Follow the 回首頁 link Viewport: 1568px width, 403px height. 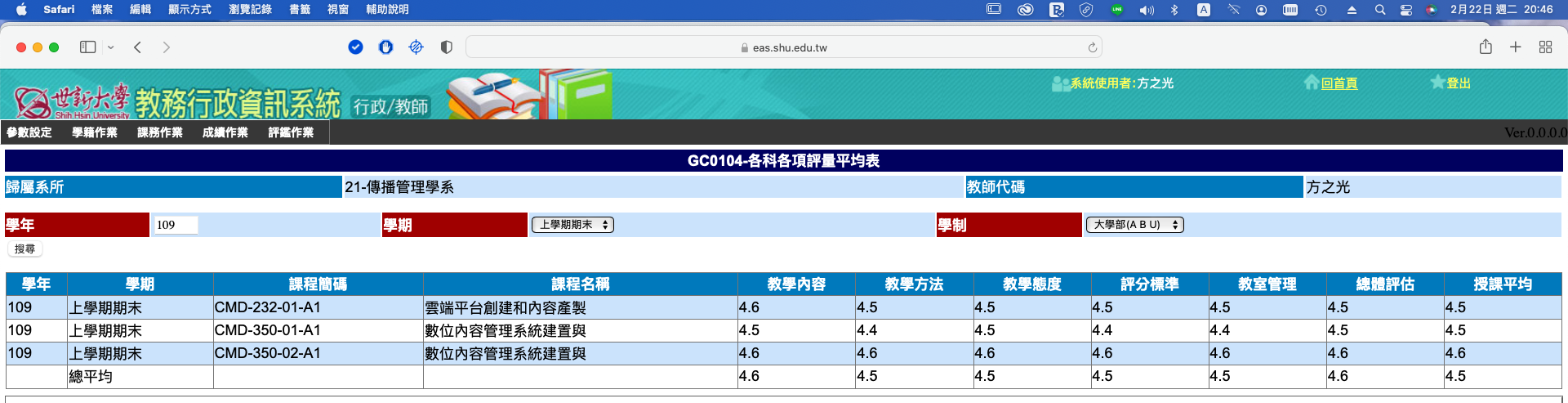coord(1339,83)
